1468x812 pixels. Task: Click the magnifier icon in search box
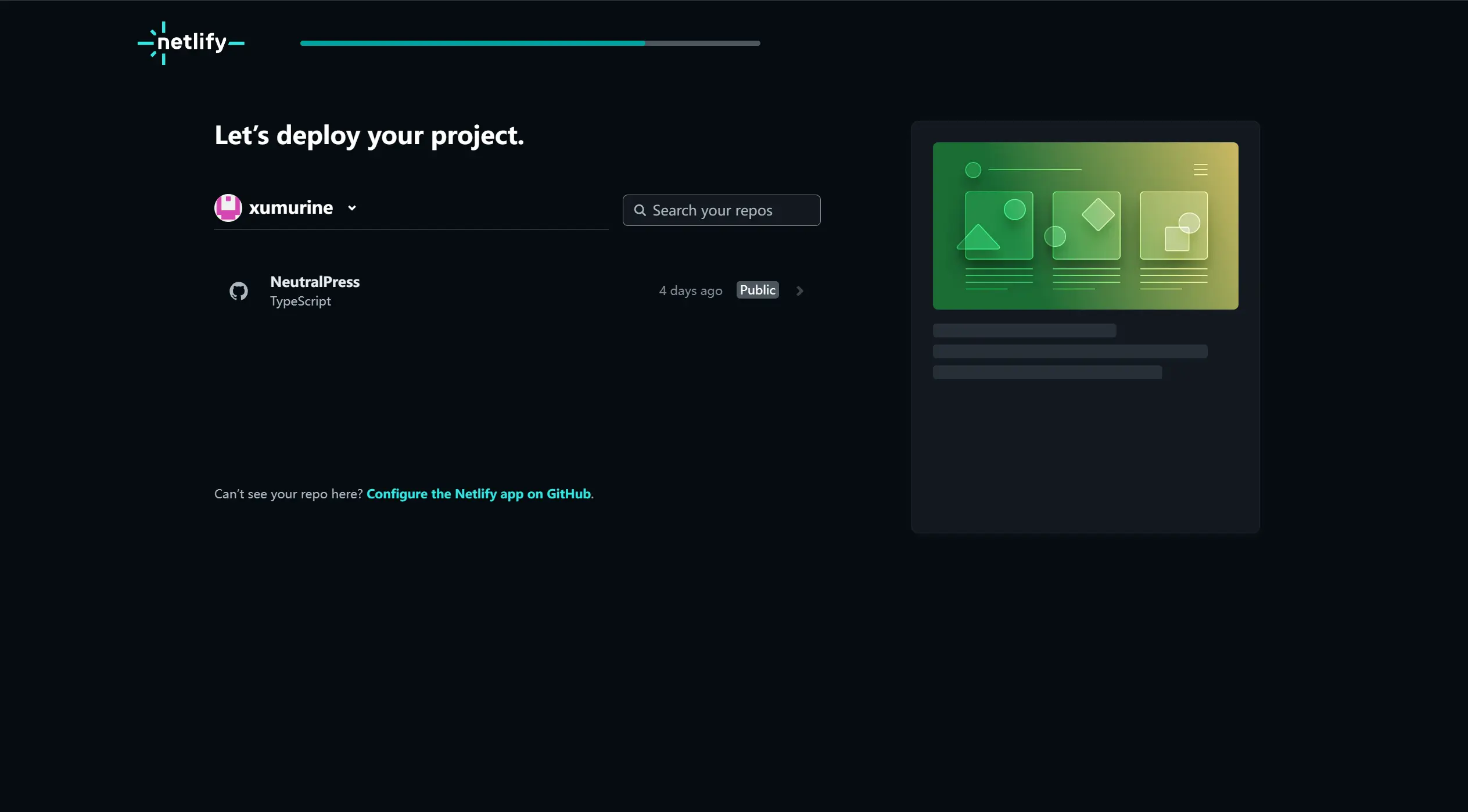coord(640,210)
